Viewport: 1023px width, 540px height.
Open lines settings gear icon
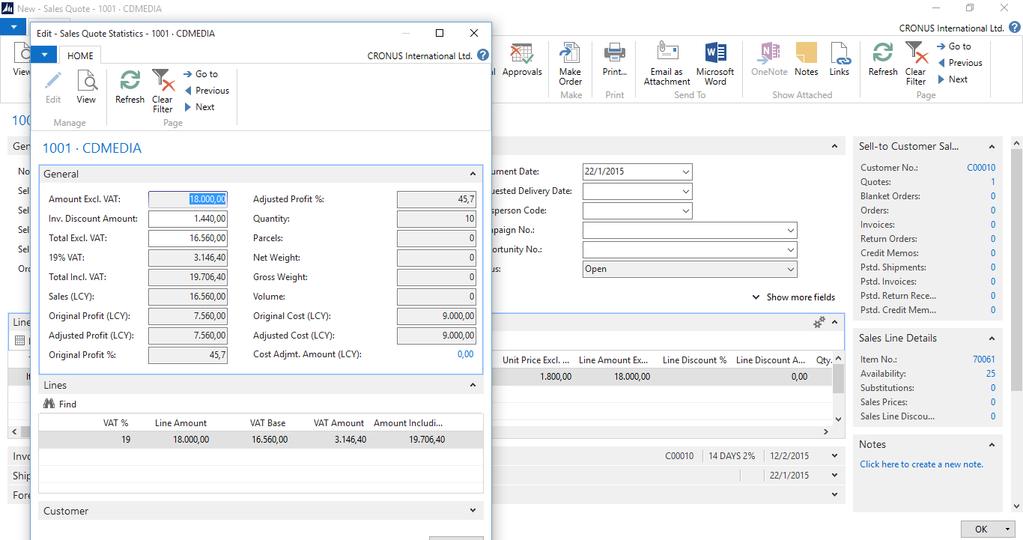pyautogui.click(x=819, y=322)
